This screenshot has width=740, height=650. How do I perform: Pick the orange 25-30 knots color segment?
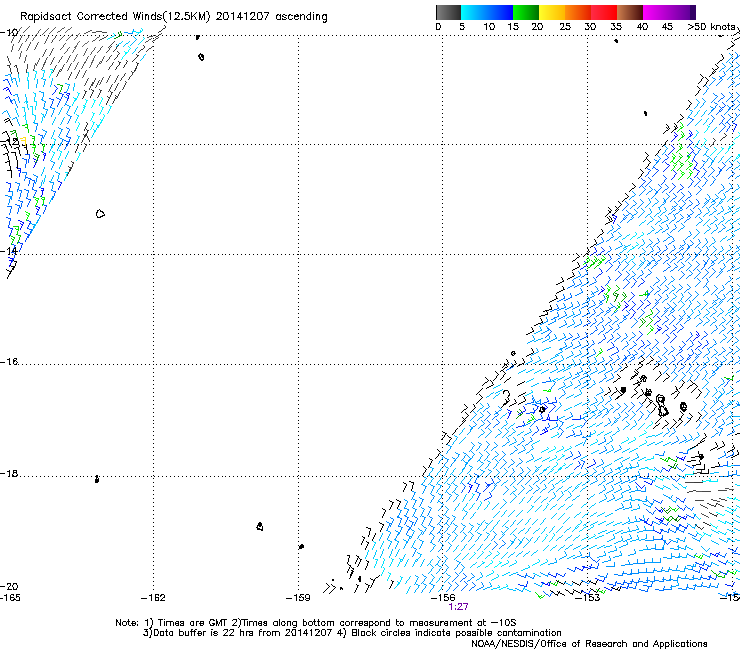pos(578,12)
